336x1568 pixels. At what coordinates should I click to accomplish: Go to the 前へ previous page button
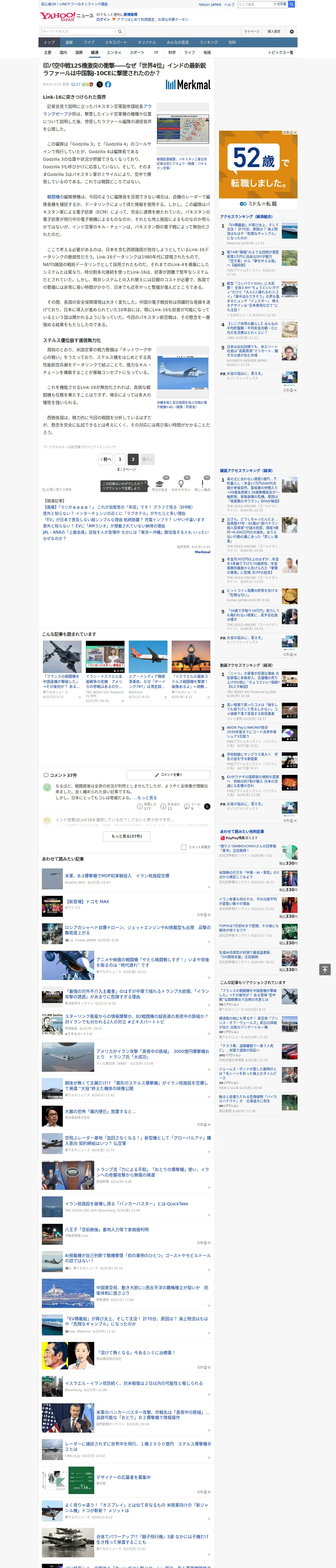click(106, 460)
